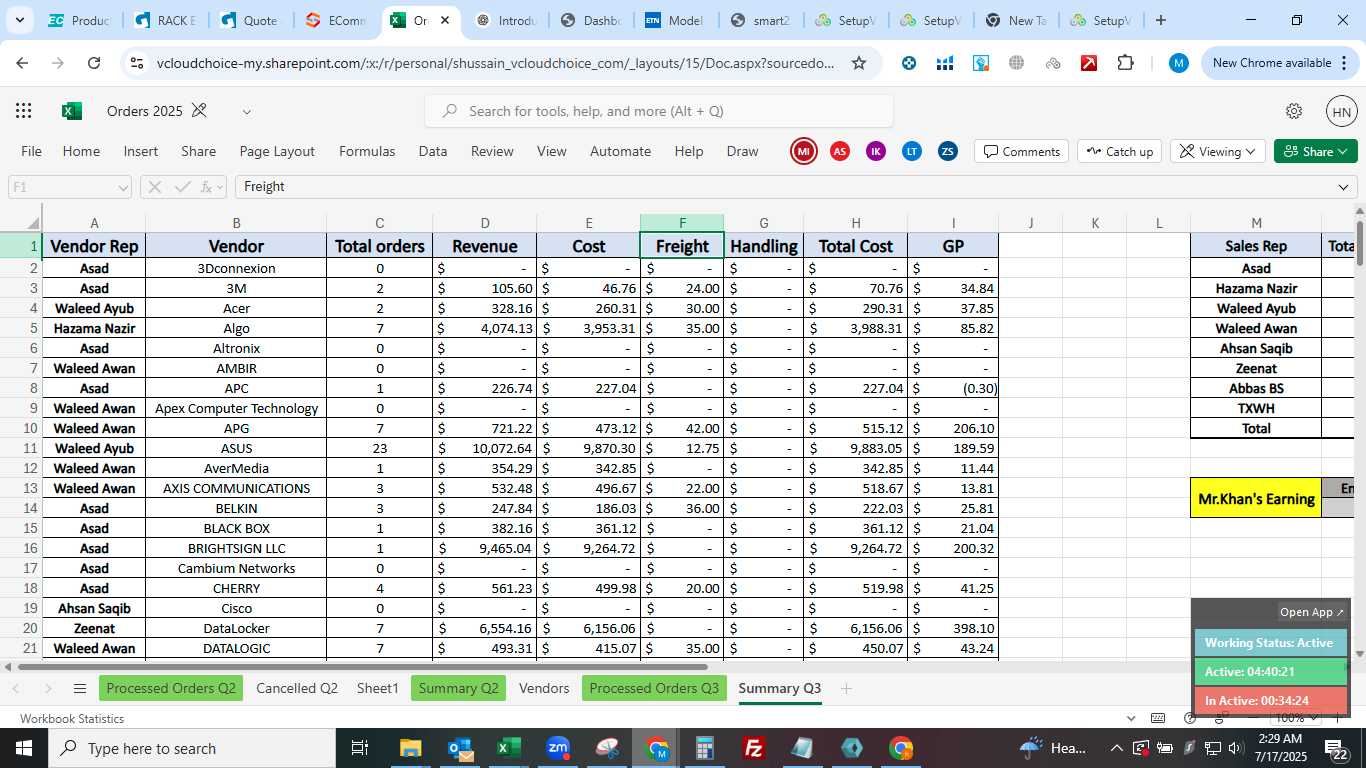
Task: Open the Comments pane button
Action: pos(1021,151)
